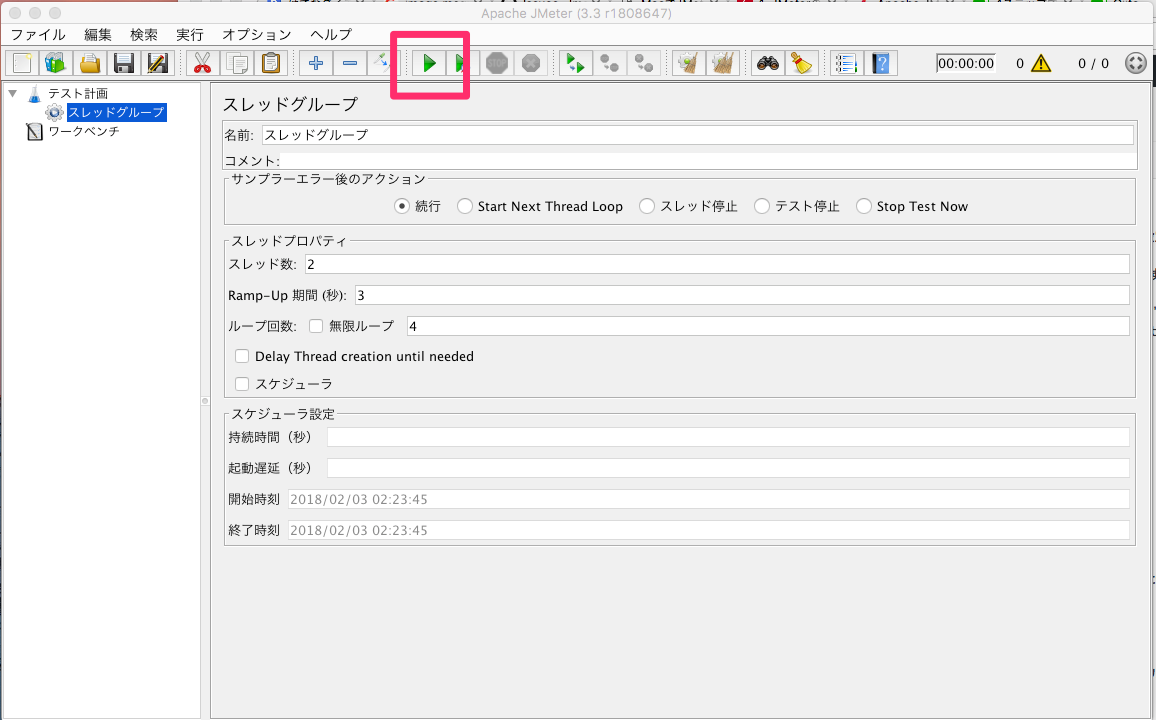Enable the 無限ループ checkbox
Viewport: 1156px width, 720px height.
(316, 326)
